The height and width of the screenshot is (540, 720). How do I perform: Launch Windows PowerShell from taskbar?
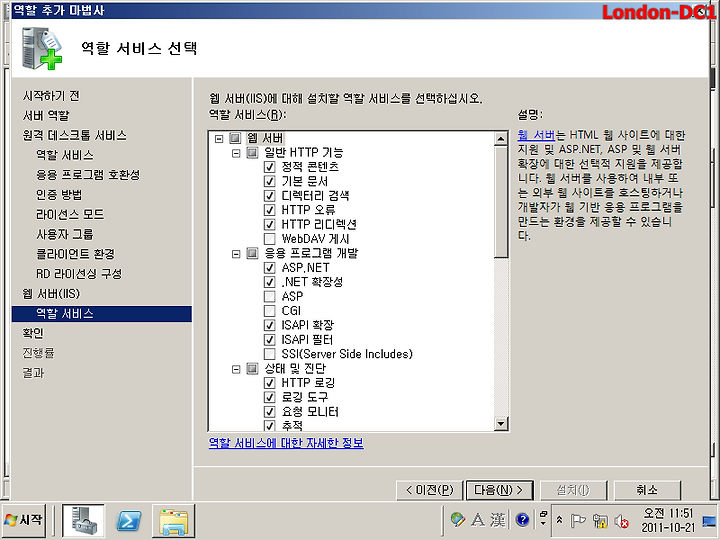point(128,520)
